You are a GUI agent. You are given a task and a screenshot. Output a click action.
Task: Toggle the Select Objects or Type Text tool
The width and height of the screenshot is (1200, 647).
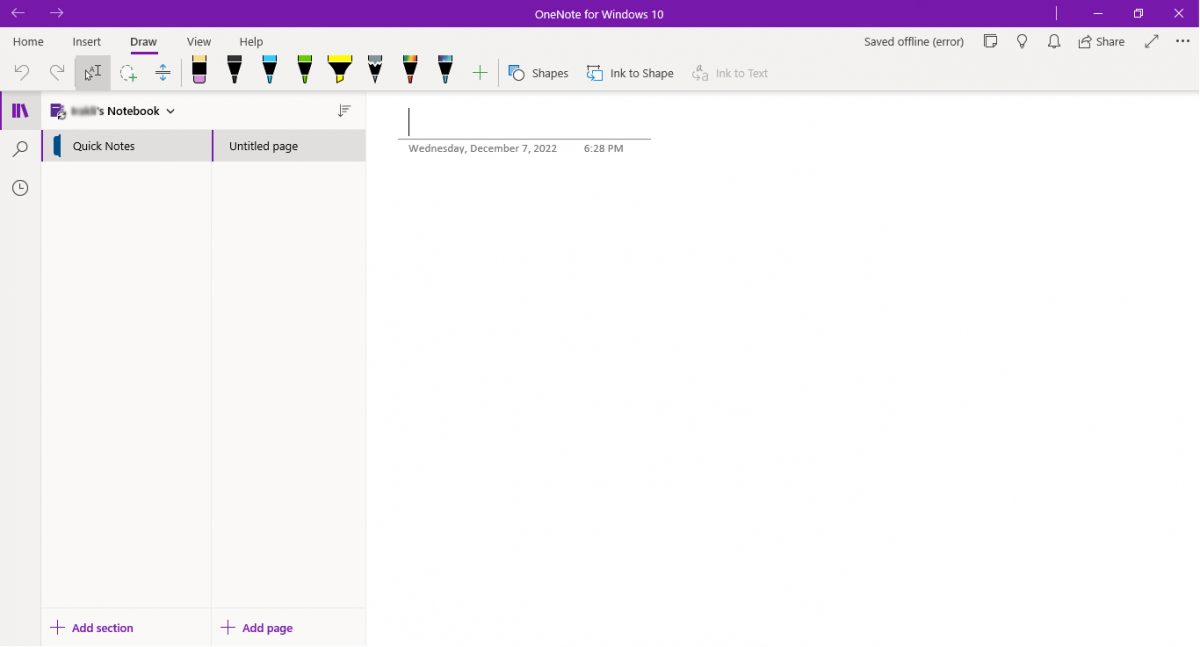coord(92,73)
